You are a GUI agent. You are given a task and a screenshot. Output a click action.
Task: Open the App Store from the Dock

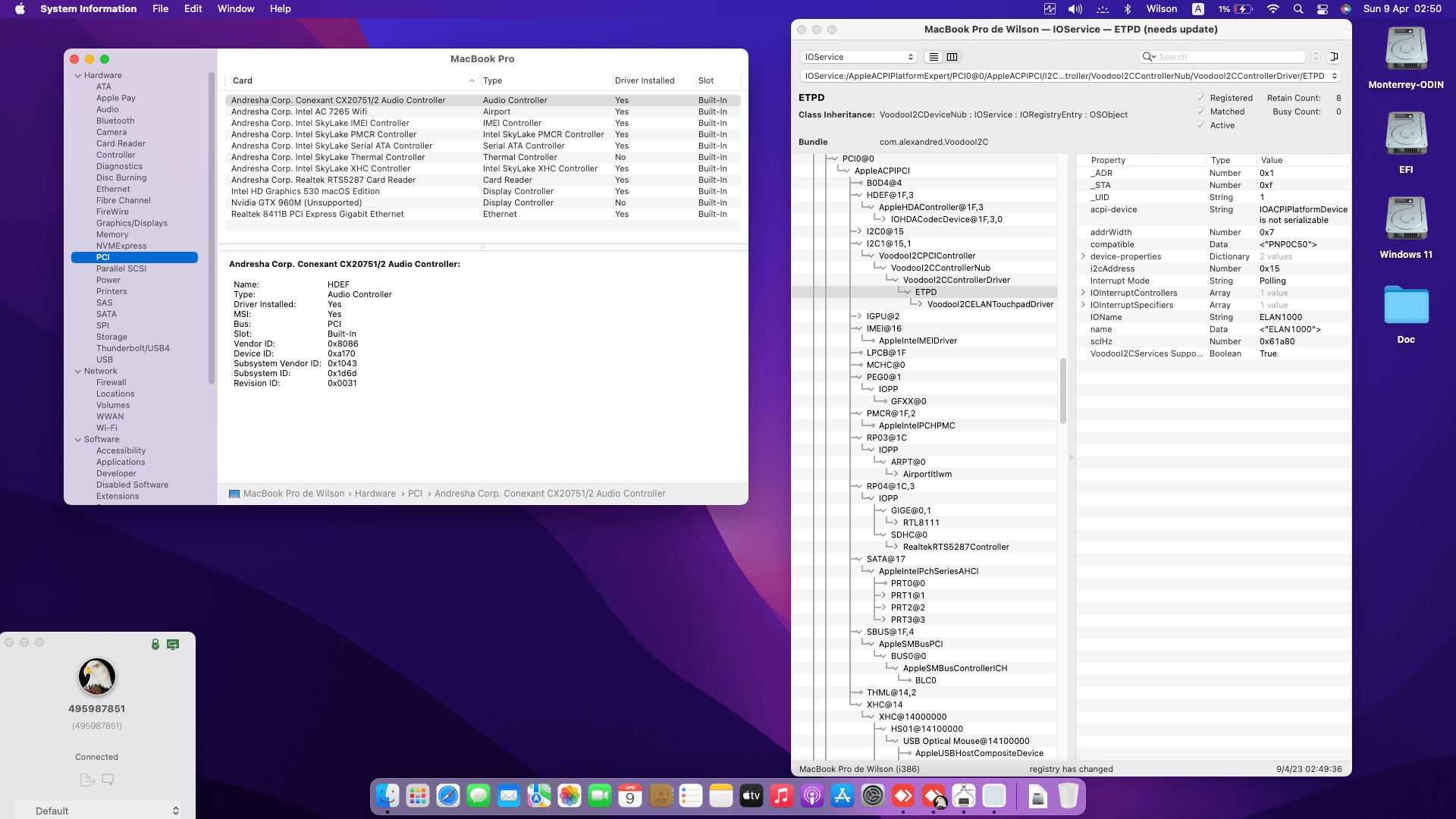point(843,796)
